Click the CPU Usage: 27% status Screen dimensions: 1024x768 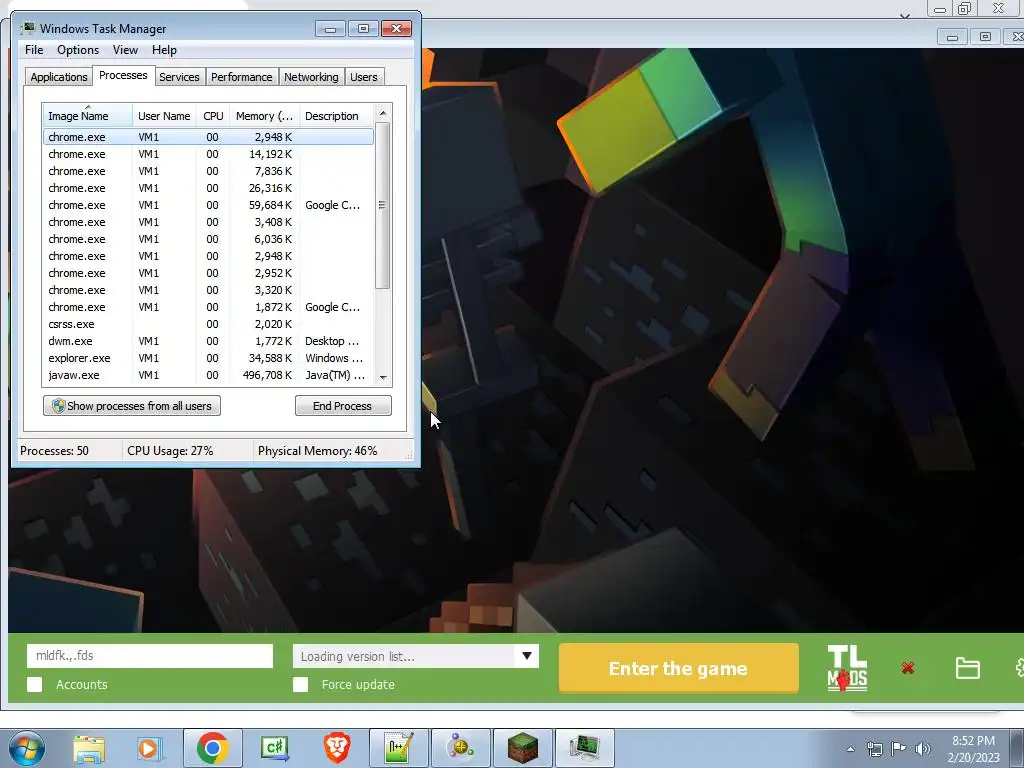click(170, 451)
